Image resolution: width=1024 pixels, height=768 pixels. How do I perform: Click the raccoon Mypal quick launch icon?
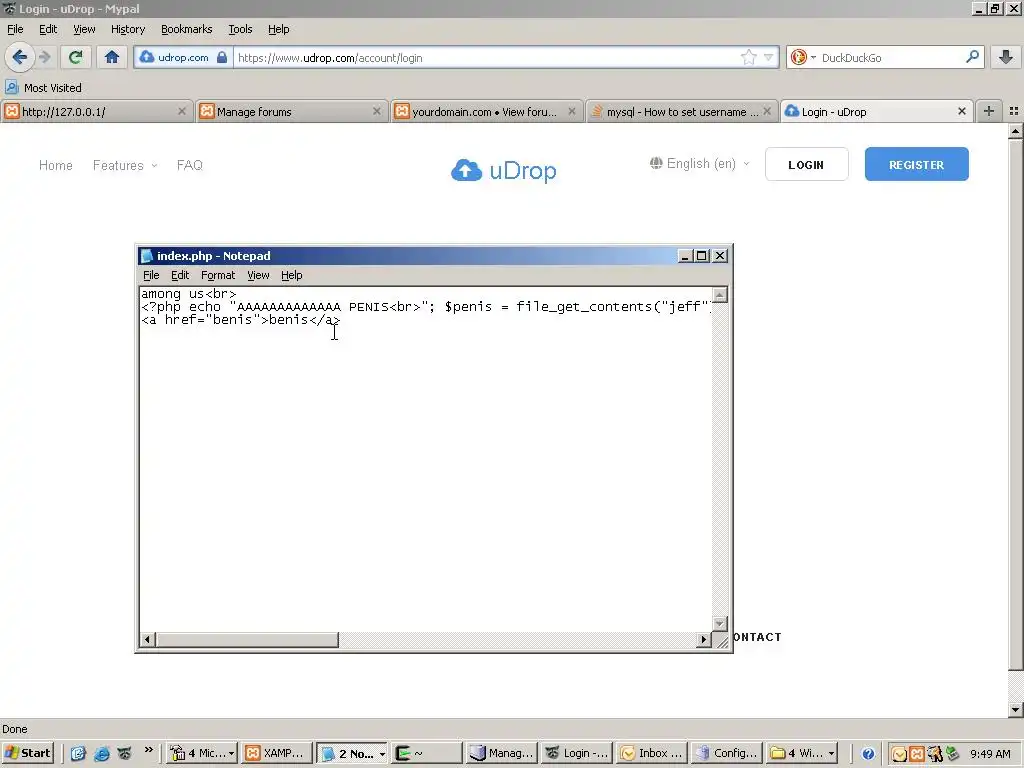[124, 754]
